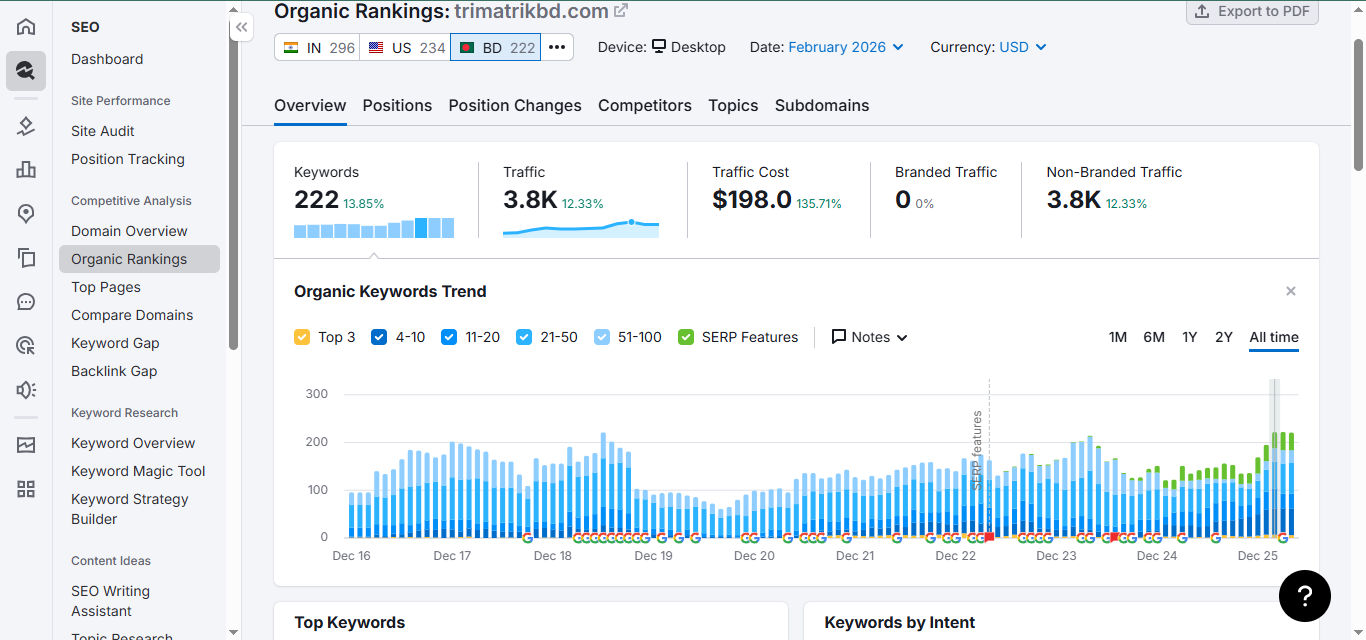Select the IN 296 database button
The width and height of the screenshot is (1366, 640).
coord(317,47)
